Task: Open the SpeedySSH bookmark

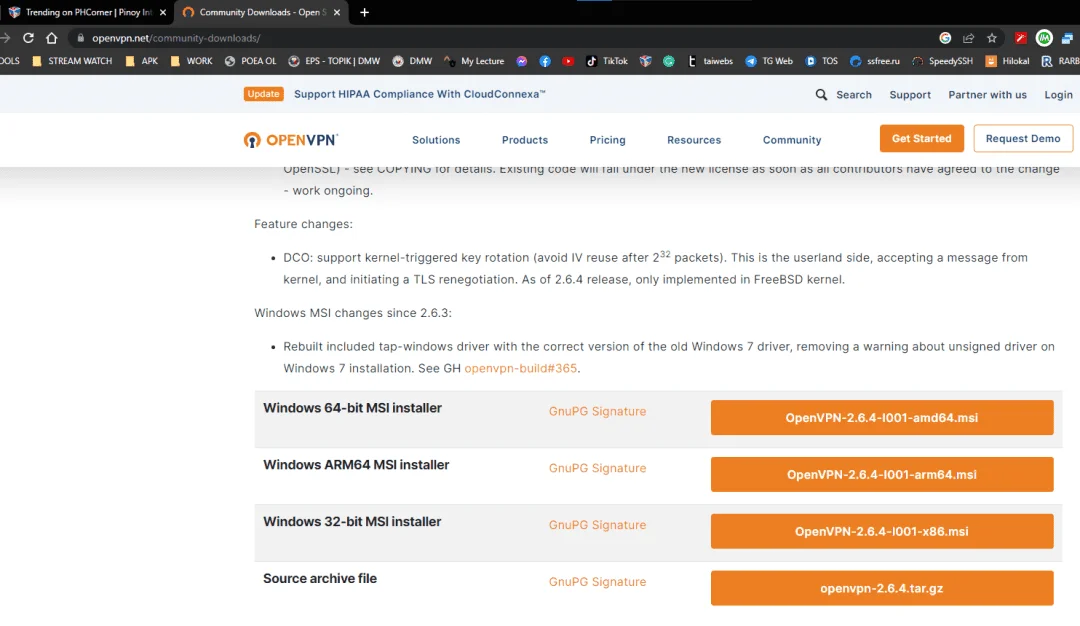Action: tap(942, 61)
